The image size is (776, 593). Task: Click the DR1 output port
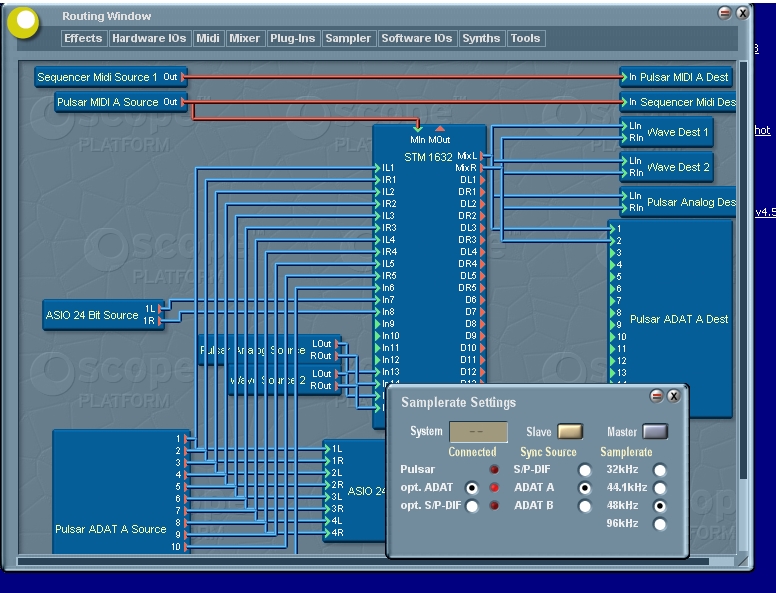483,192
